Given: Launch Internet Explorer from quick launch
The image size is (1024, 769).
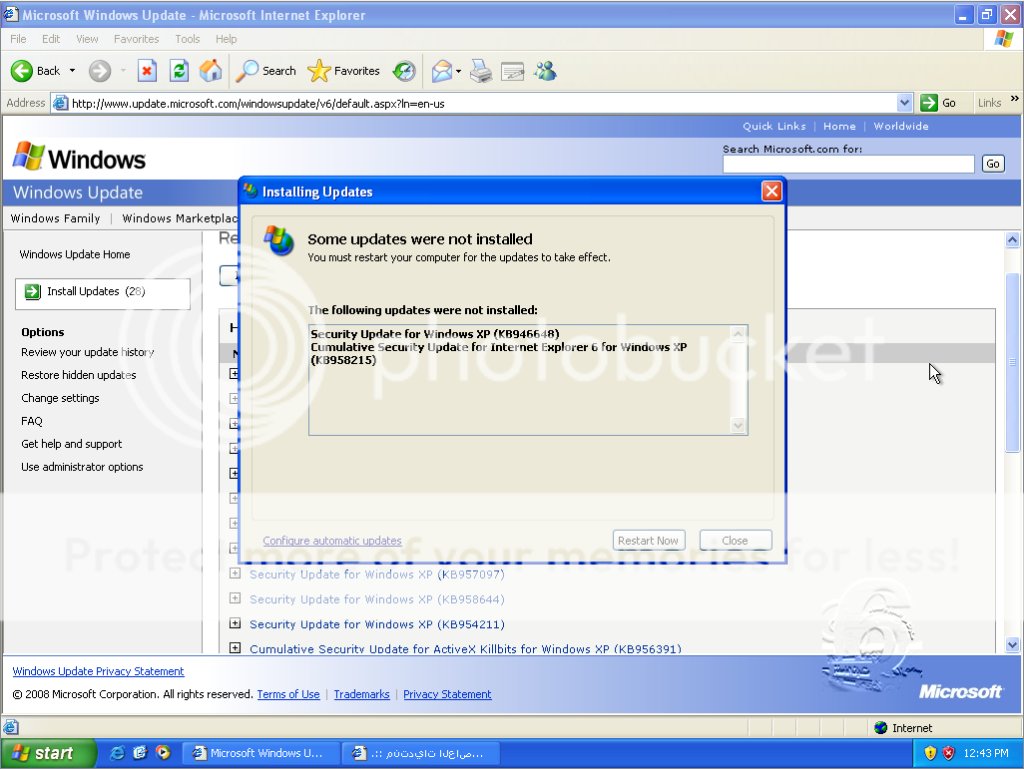Looking at the screenshot, I should (118, 753).
